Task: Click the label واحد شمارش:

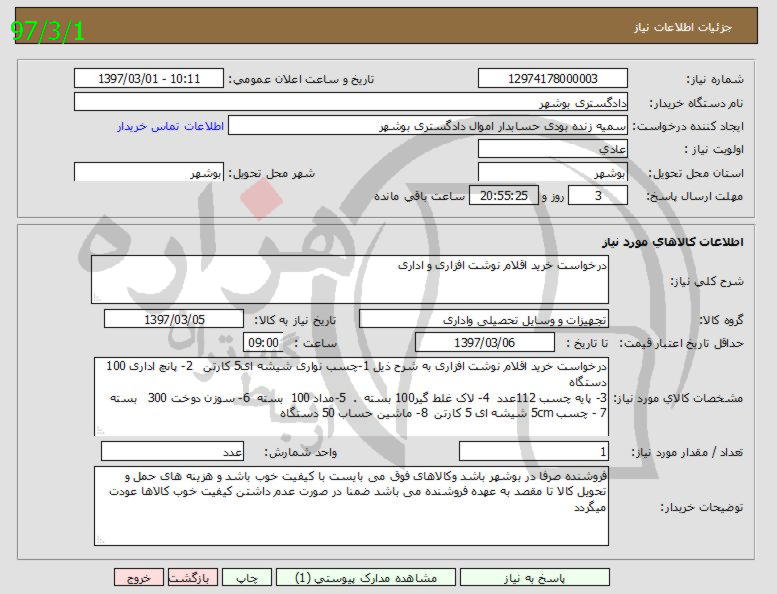Action: 301,452
